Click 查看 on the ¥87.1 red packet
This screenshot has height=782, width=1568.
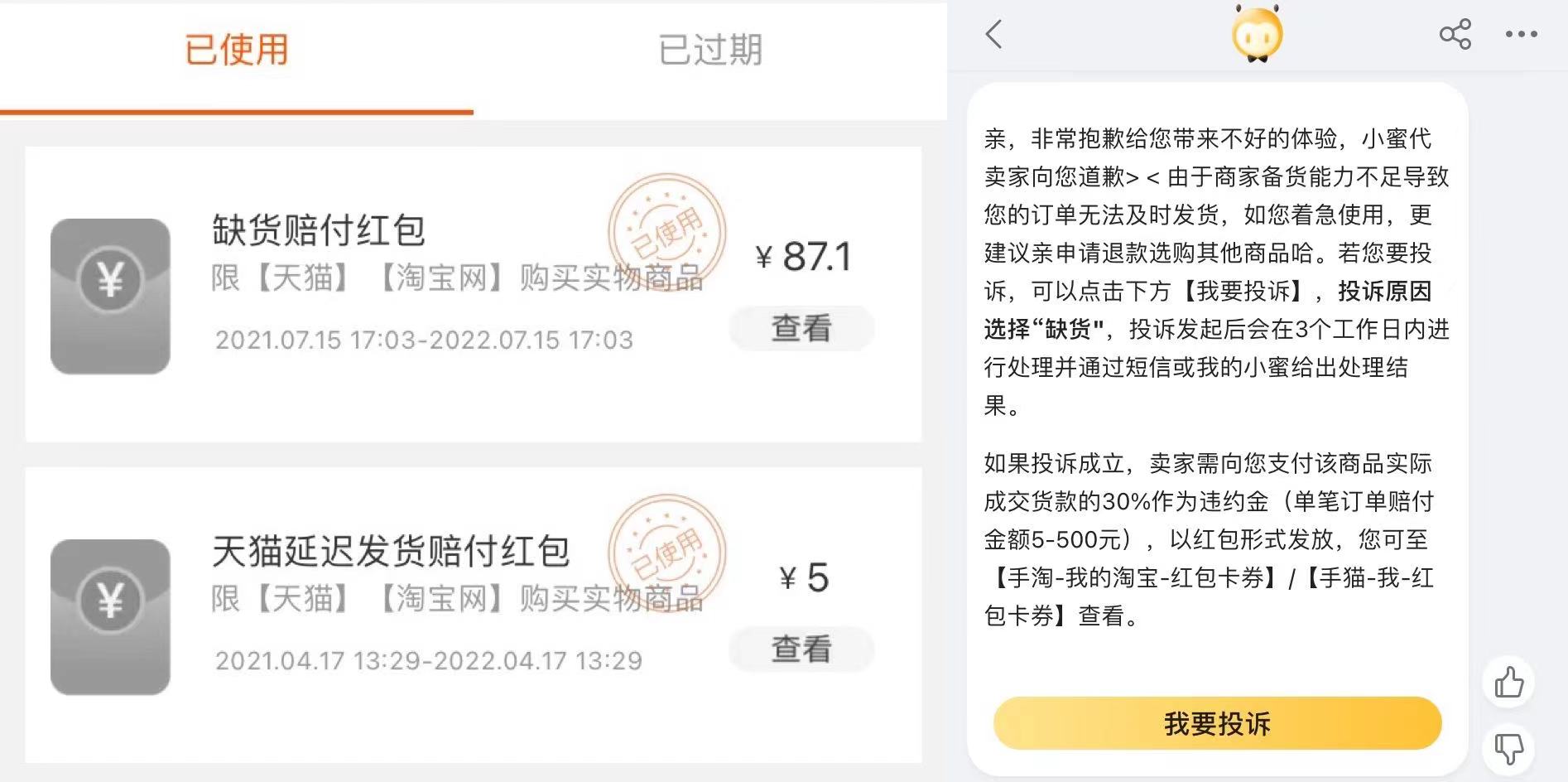point(801,328)
